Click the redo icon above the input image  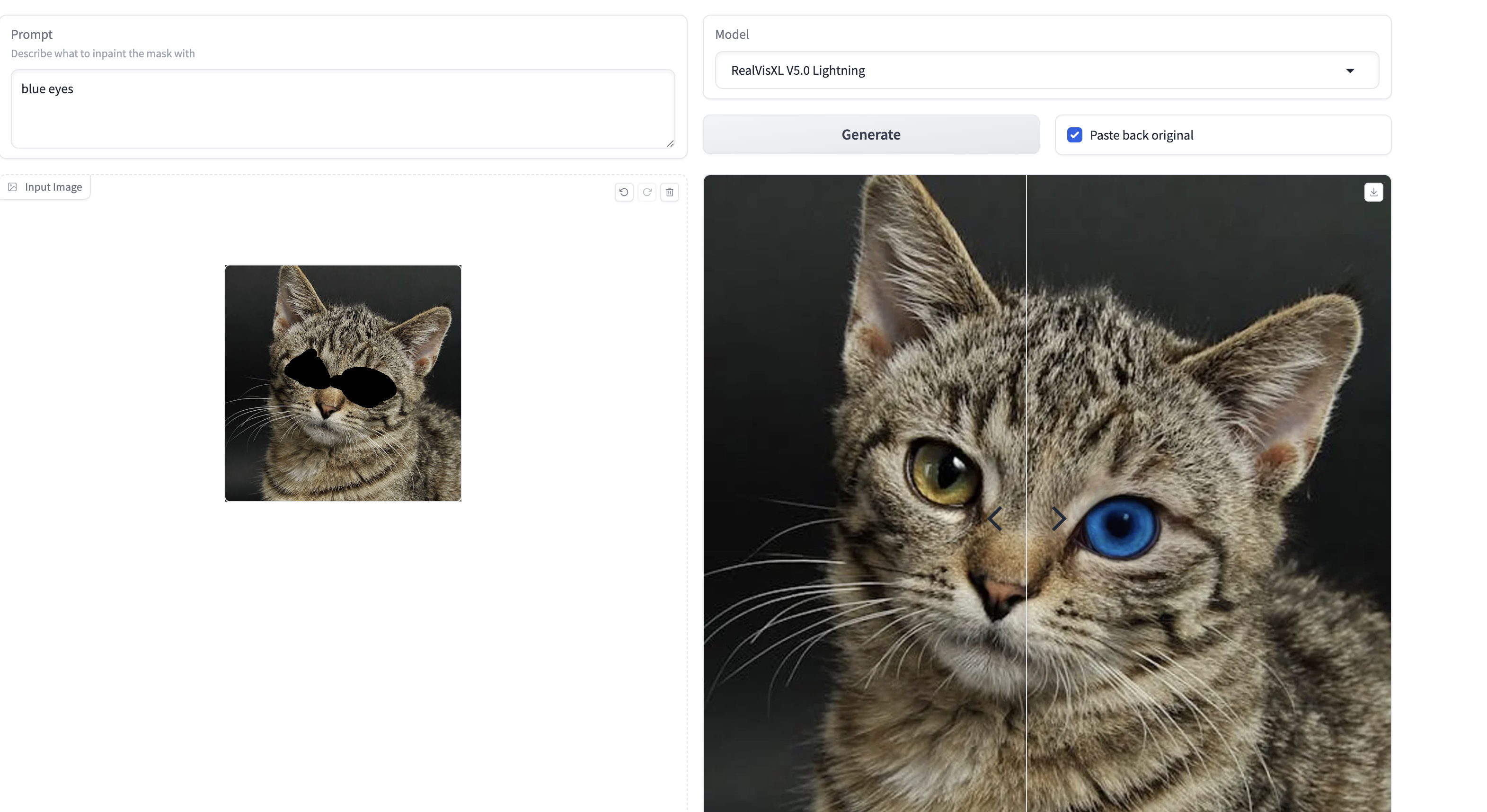(x=646, y=192)
